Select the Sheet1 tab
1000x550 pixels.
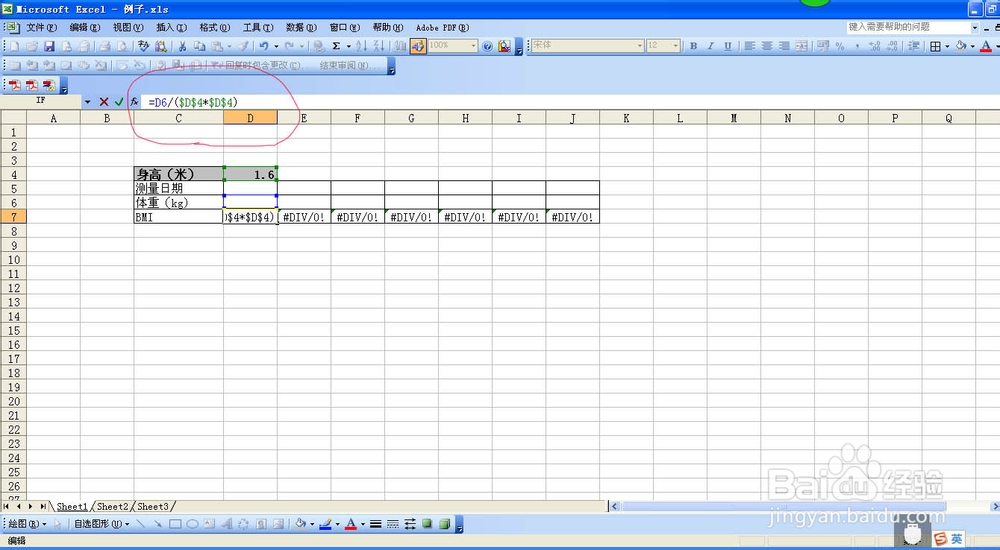72,507
